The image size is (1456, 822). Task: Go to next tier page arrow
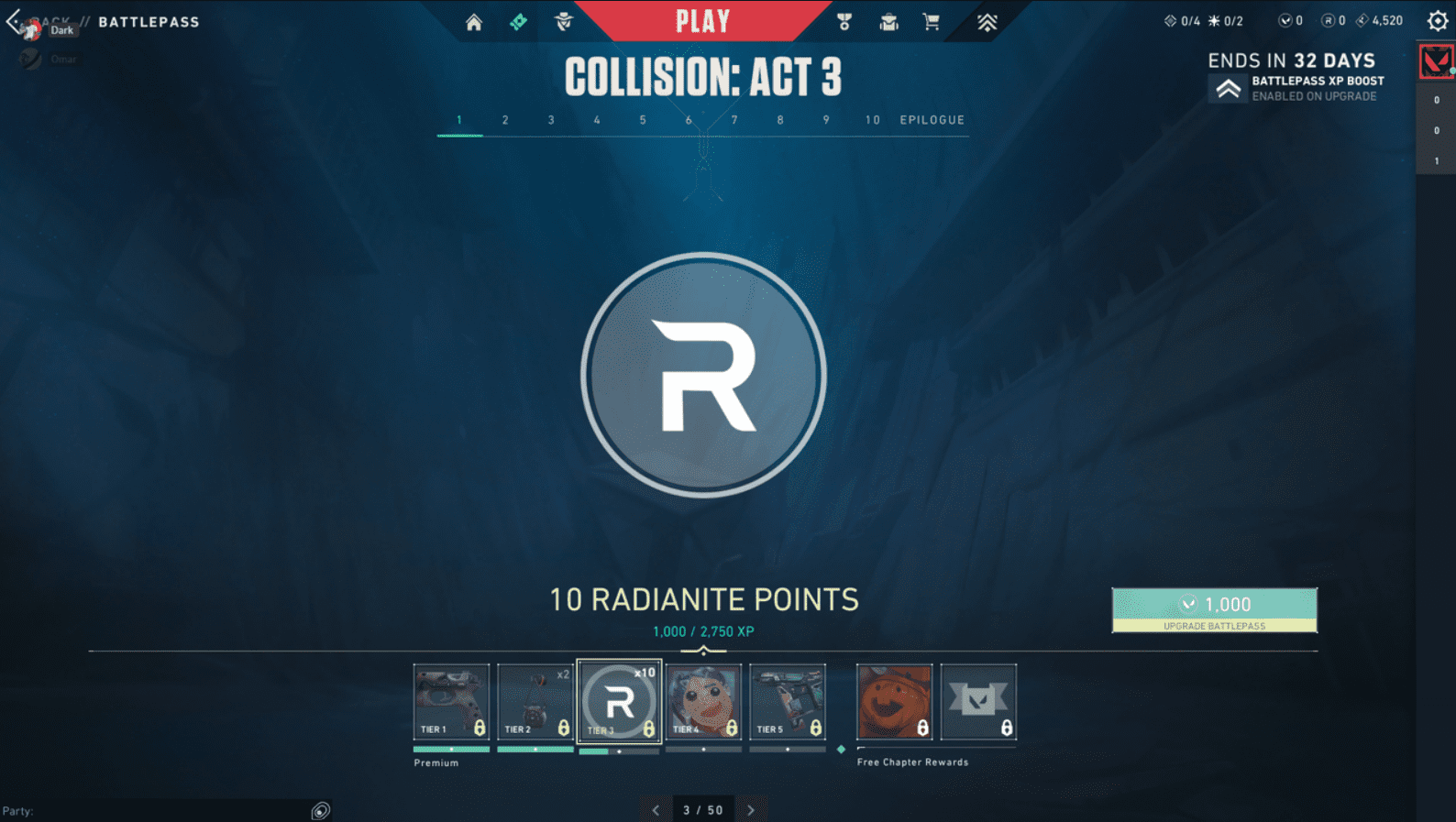[x=751, y=810]
